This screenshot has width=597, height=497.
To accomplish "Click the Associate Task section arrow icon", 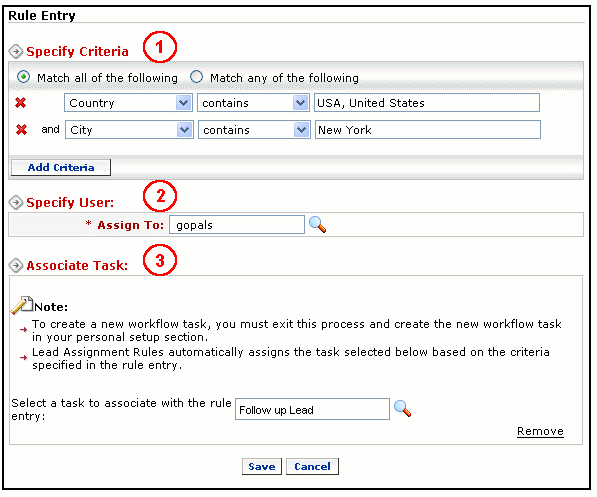I will [16, 265].
